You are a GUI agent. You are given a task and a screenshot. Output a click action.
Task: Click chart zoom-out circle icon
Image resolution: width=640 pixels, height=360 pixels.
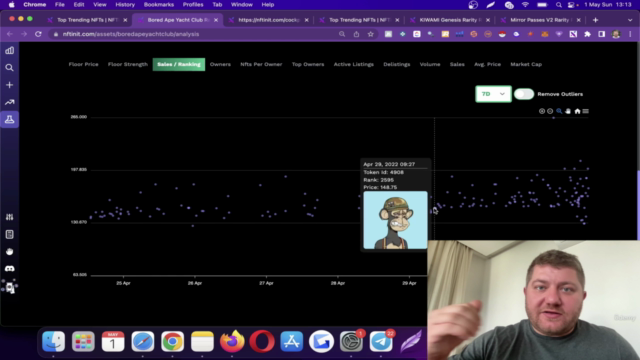[550, 111]
